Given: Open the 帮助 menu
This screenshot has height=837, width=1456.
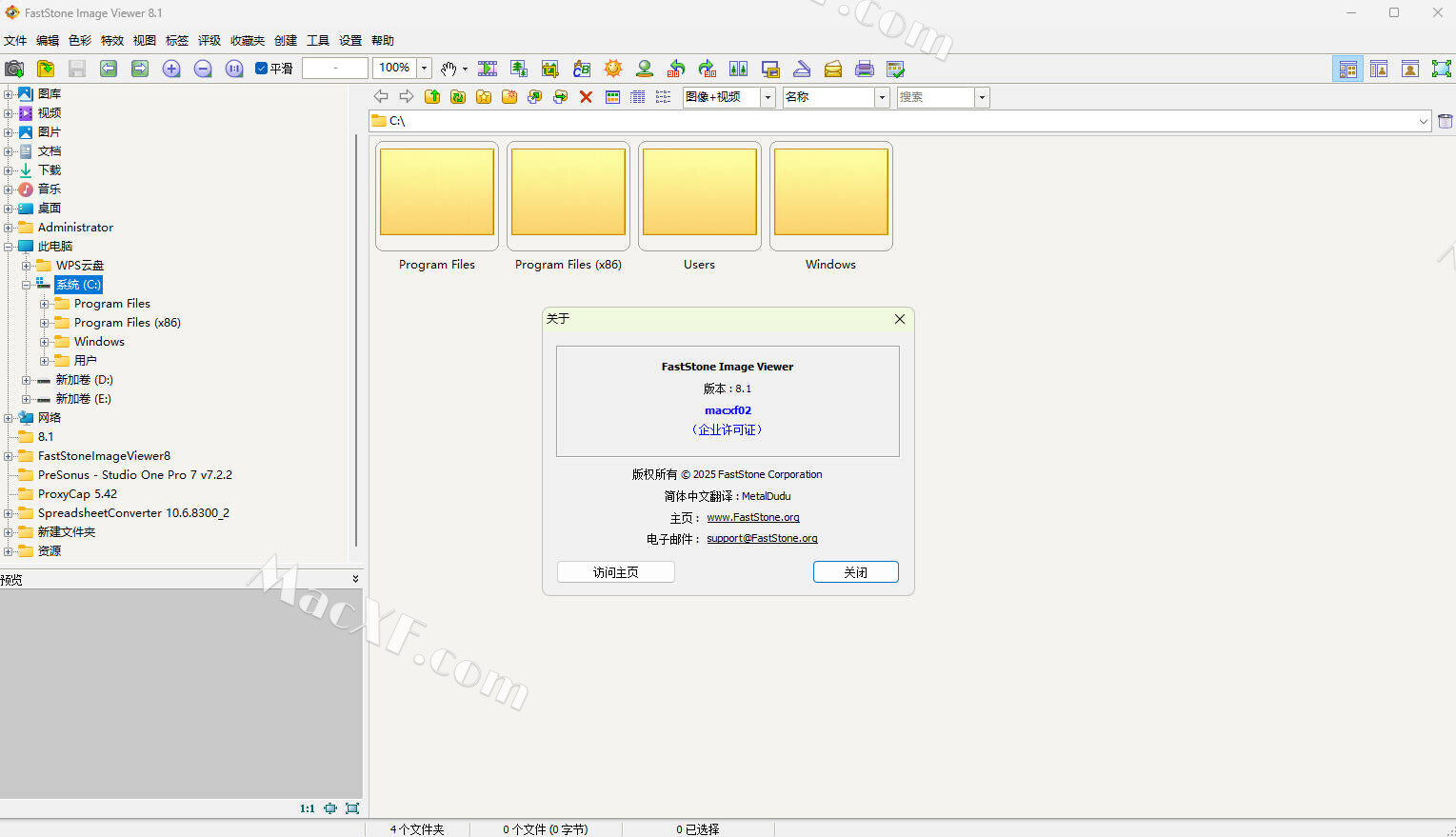Looking at the screenshot, I should (383, 40).
